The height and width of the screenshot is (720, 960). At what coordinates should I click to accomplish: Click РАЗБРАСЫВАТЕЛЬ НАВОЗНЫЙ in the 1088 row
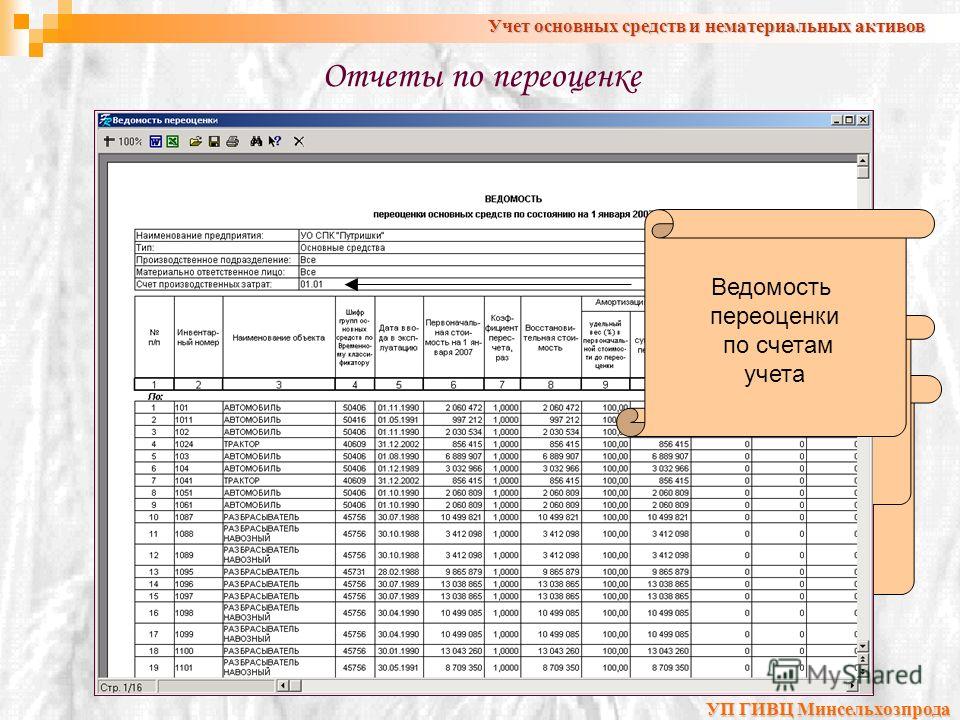[x=261, y=534]
